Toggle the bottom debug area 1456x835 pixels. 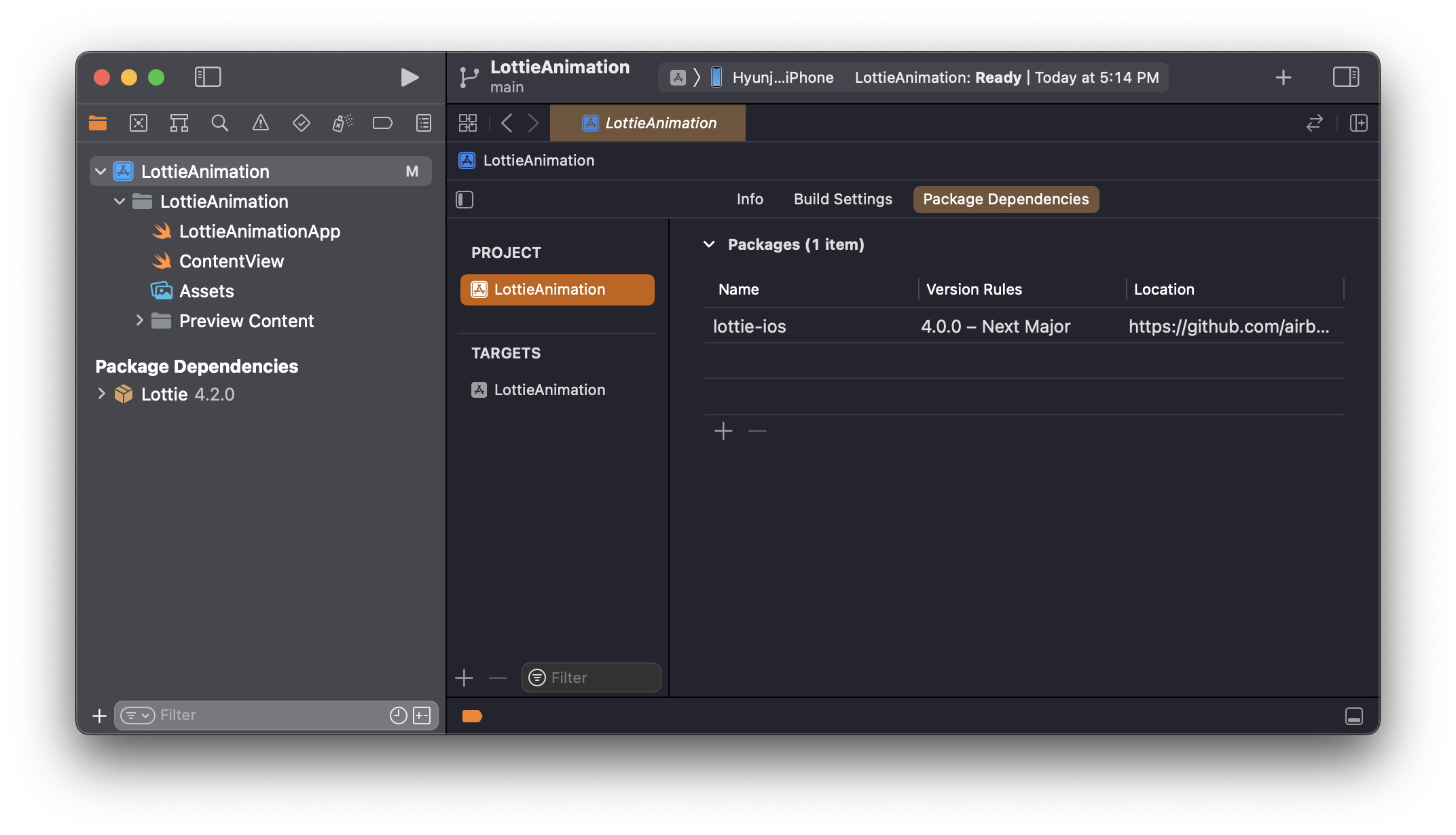tap(1353, 716)
